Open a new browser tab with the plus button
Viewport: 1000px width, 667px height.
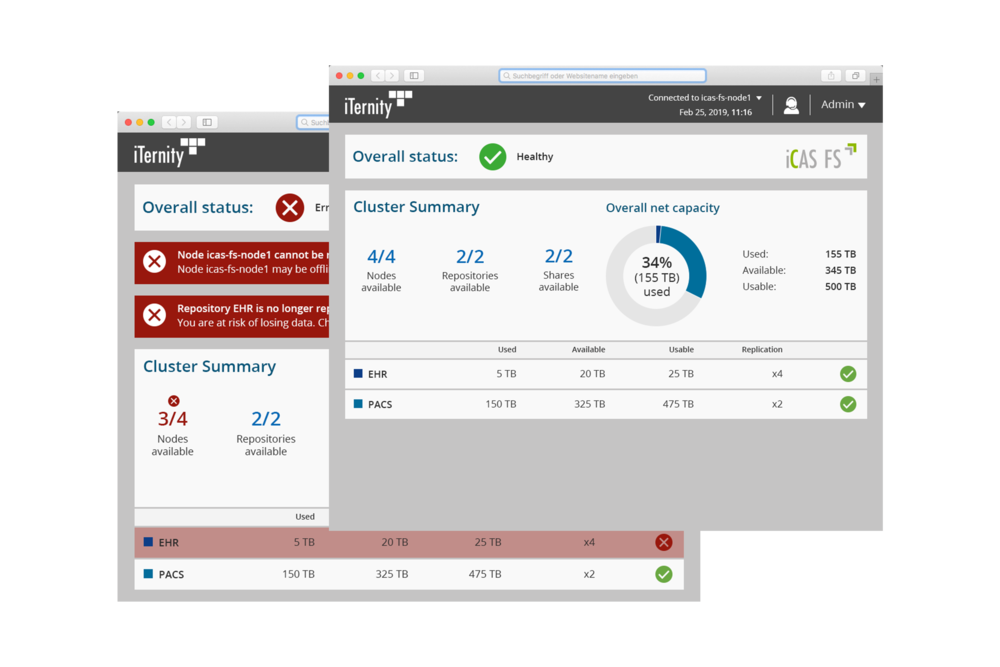tap(876, 78)
